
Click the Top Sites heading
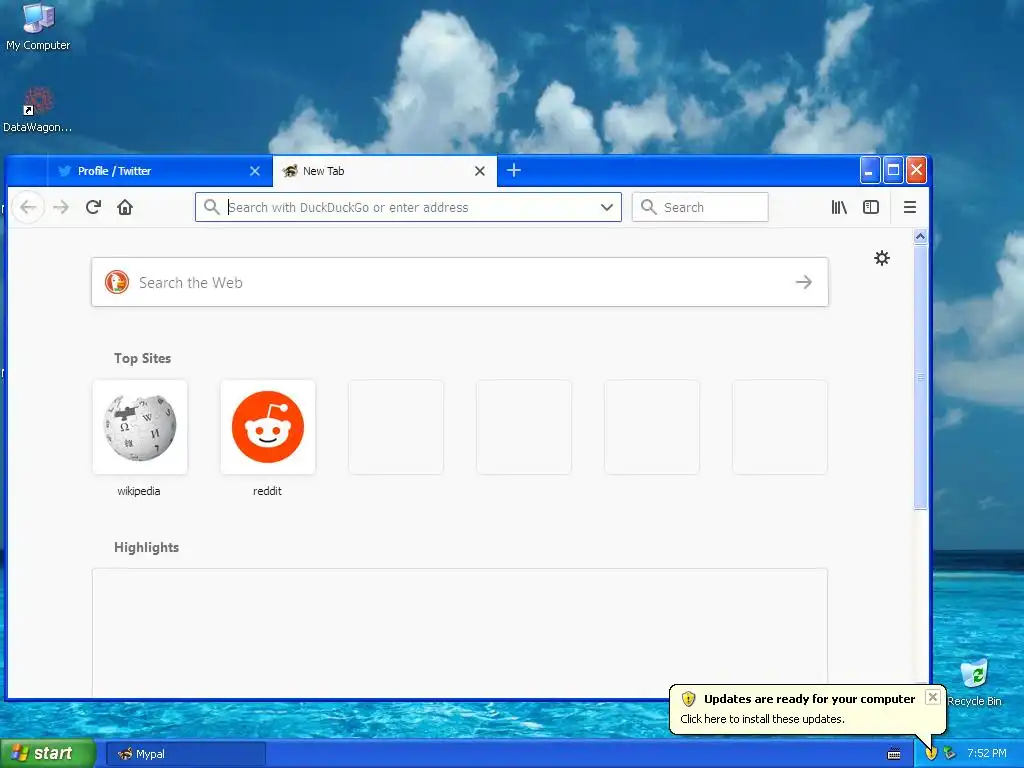pyautogui.click(x=142, y=359)
